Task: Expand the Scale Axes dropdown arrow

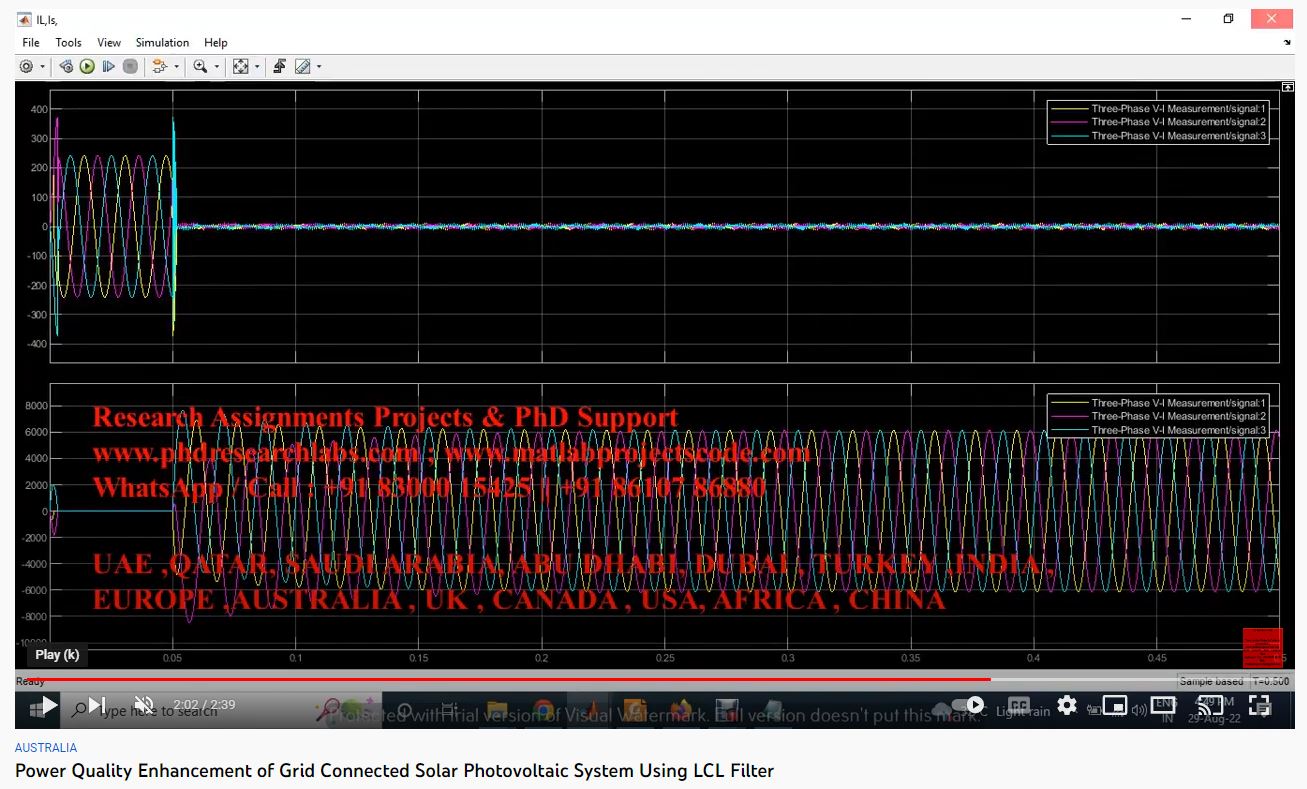Action: point(257,67)
